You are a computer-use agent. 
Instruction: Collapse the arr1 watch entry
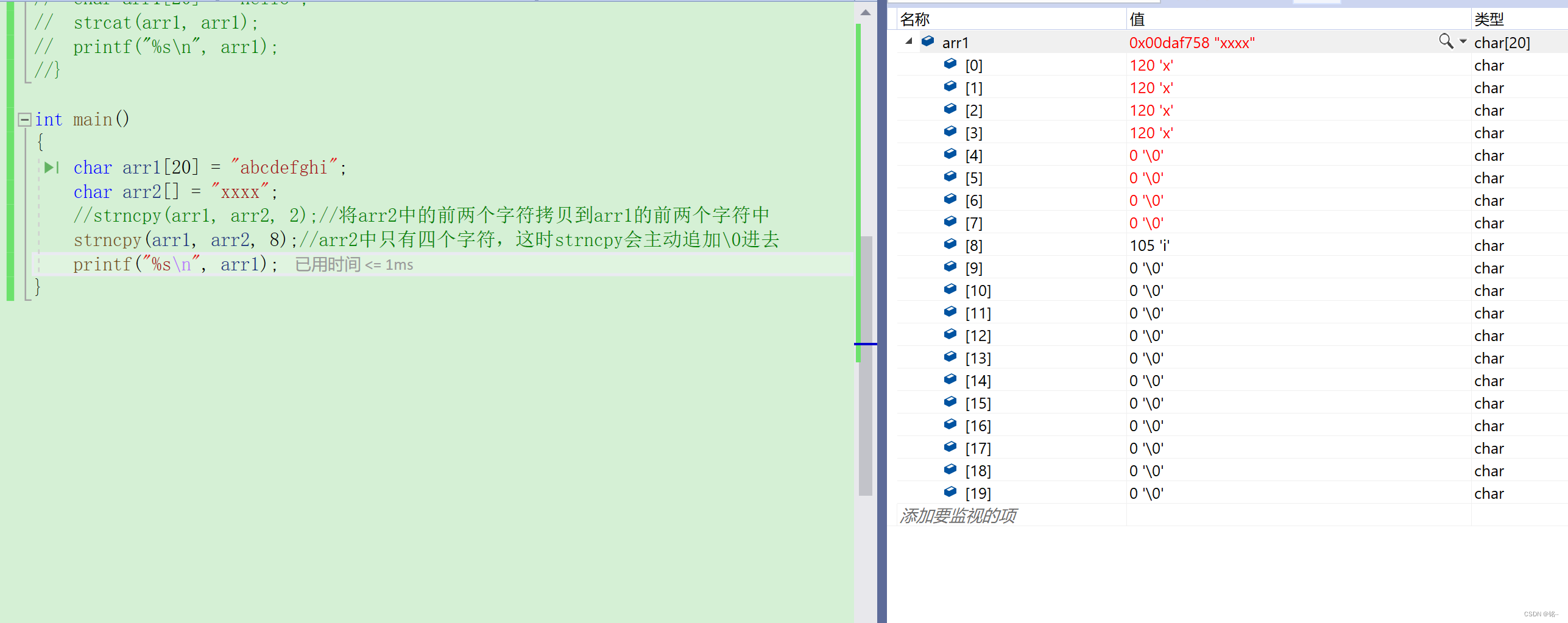coord(909,41)
